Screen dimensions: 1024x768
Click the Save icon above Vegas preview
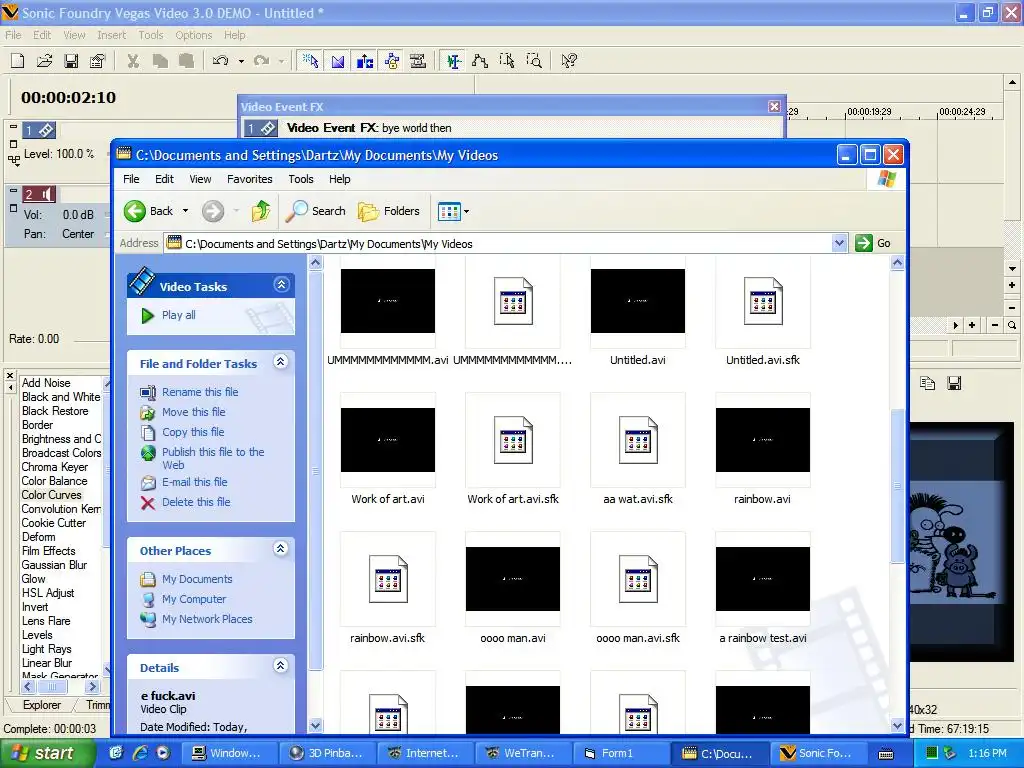pos(954,383)
